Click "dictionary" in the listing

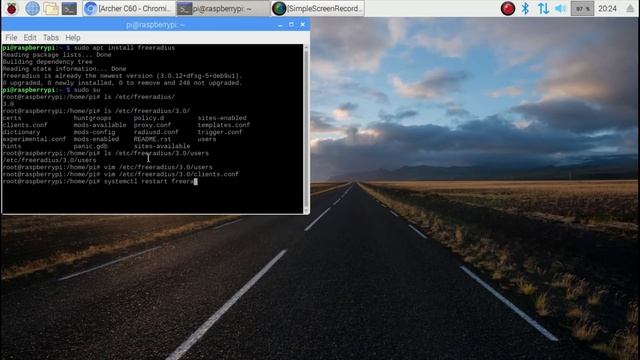[x=21, y=132]
